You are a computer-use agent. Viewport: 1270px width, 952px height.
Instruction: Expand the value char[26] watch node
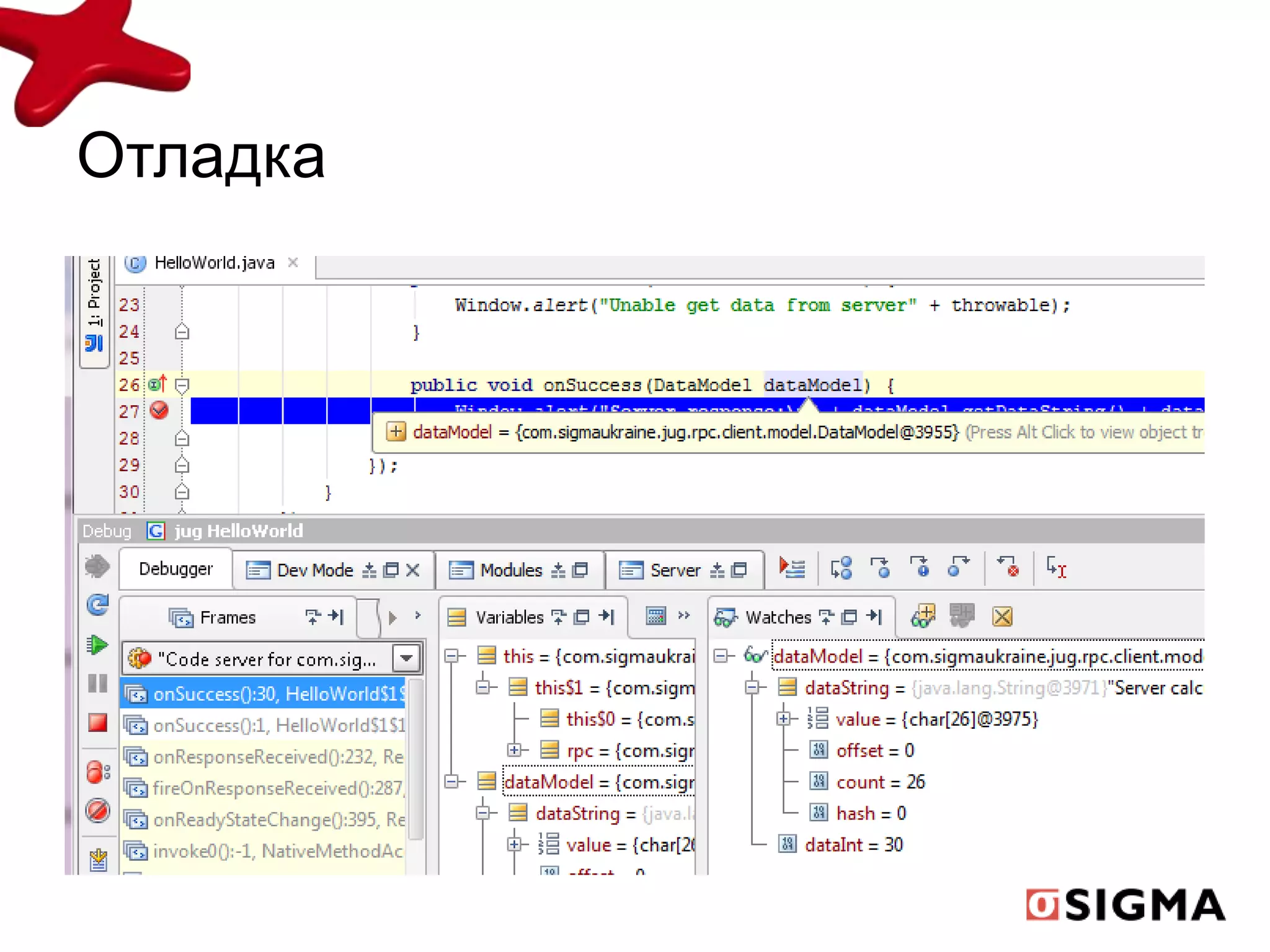click(784, 719)
